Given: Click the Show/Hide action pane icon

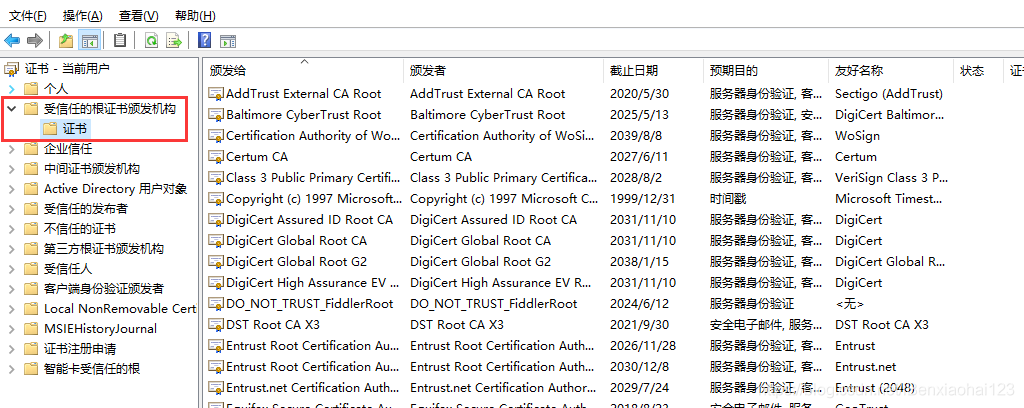Looking at the screenshot, I should click(x=227, y=40).
